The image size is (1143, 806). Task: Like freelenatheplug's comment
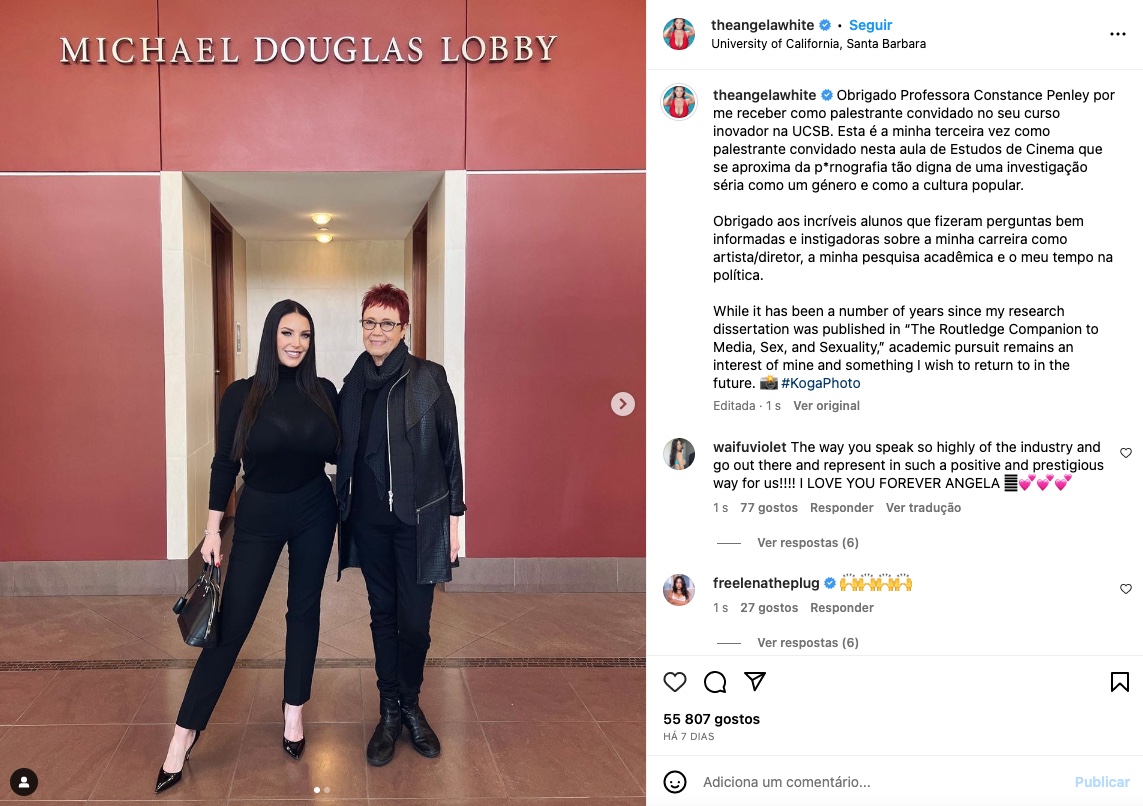[1126, 589]
